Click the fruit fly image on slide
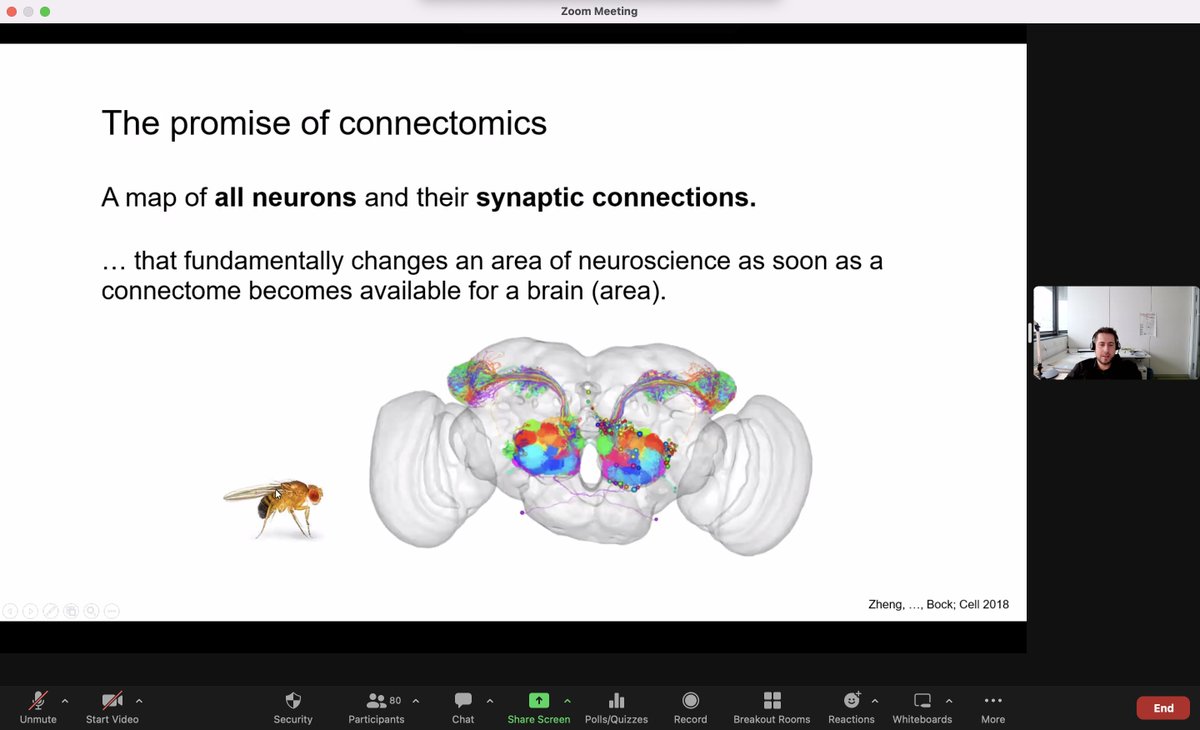Viewport: 1200px width, 730px height. [x=273, y=508]
